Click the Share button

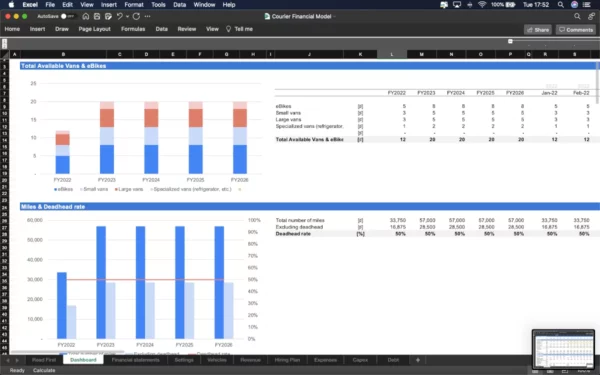pyautogui.click(x=538, y=30)
